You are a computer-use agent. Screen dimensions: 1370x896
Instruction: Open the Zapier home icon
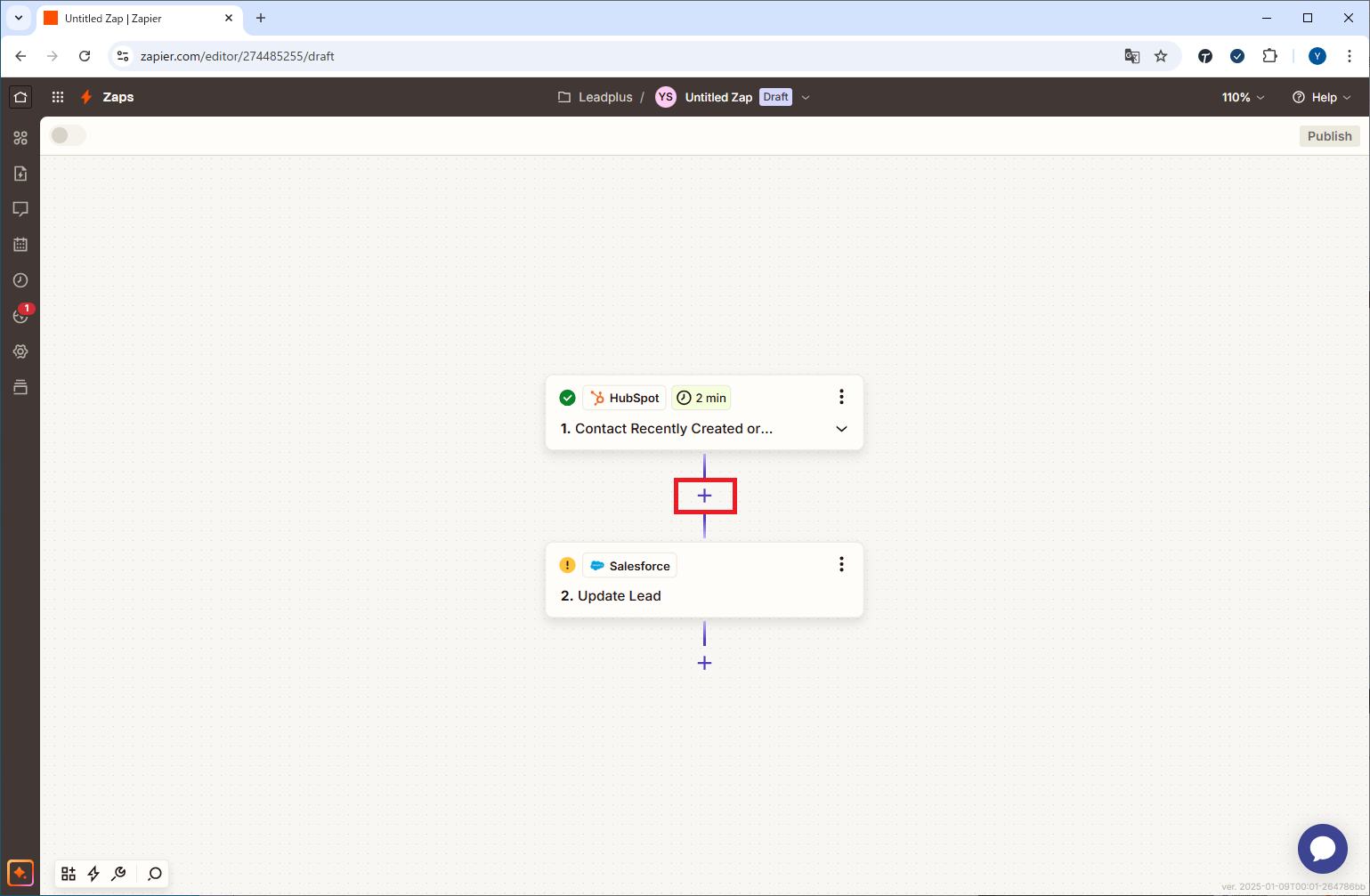click(x=20, y=97)
